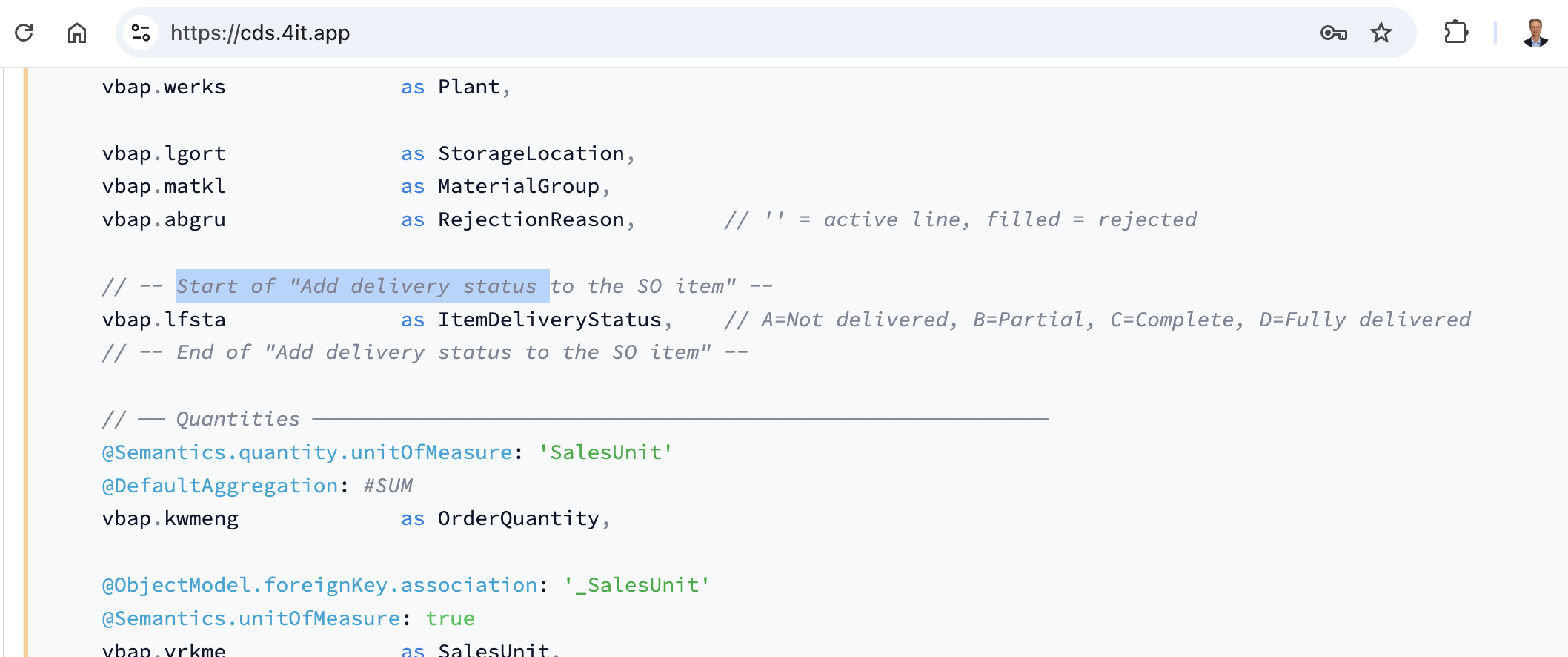Viewport: 1568px width, 657px height.
Task: Click the StorageLocation alias
Action: tap(531, 153)
